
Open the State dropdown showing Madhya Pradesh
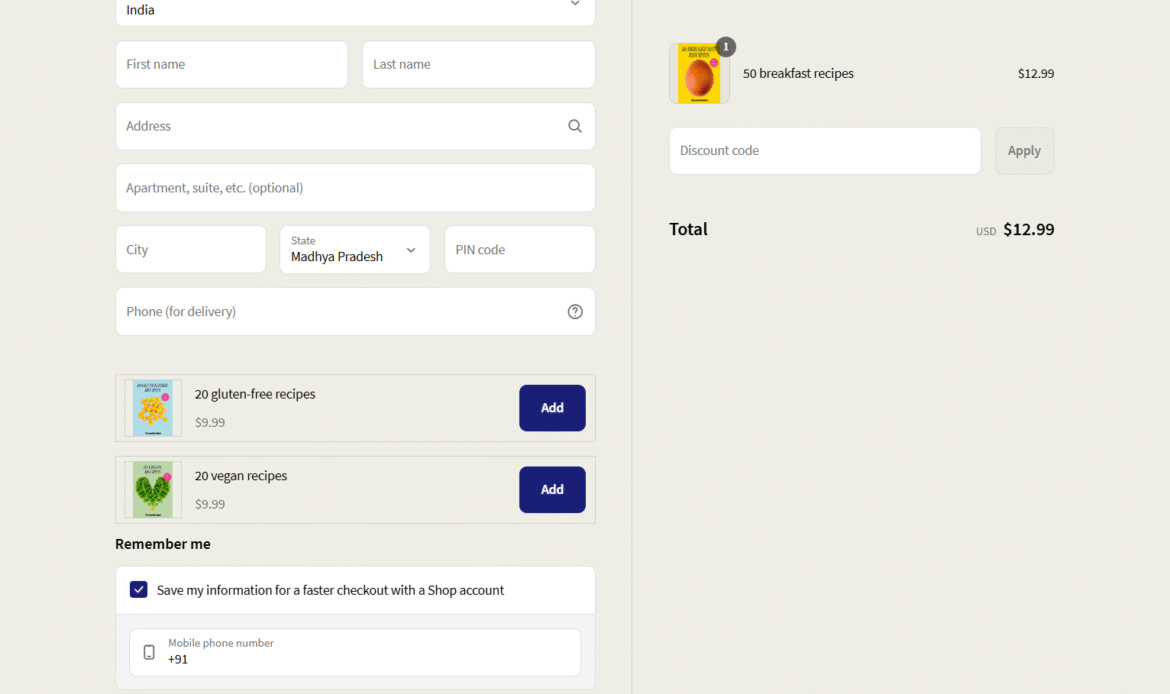[x=355, y=249]
